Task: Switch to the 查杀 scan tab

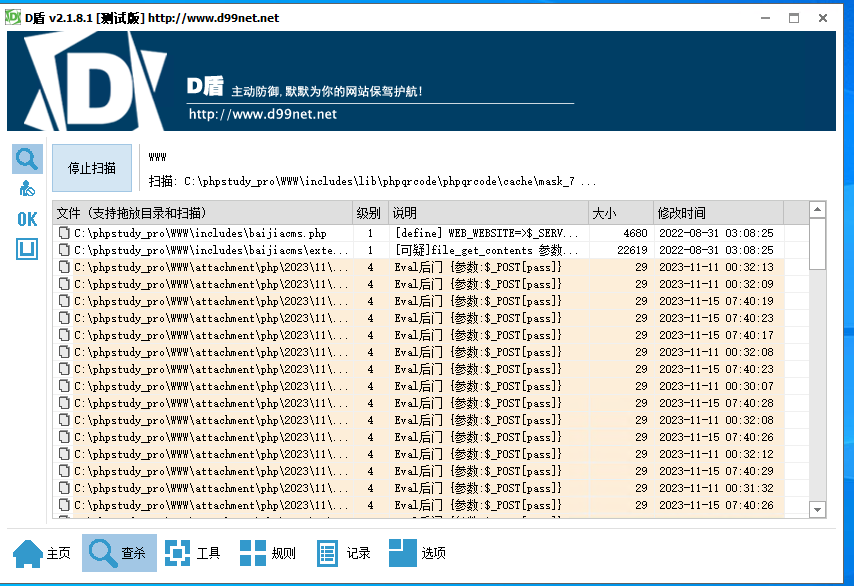Action: (x=119, y=553)
